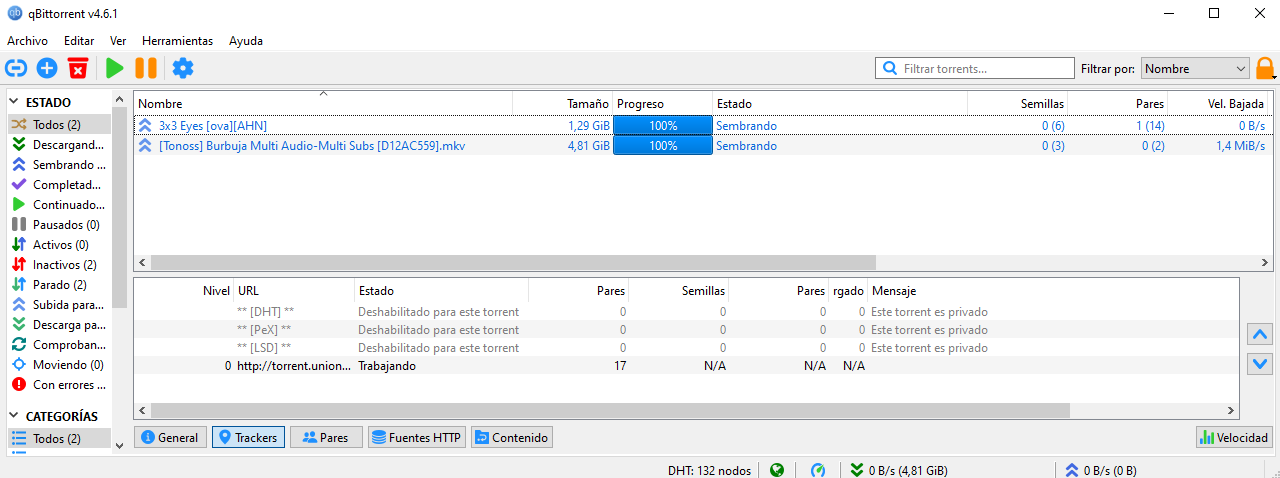Image resolution: width=1280 pixels, height=478 pixels.
Task: Select the ** [LSD] ** tracker row
Action: click(686, 348)
